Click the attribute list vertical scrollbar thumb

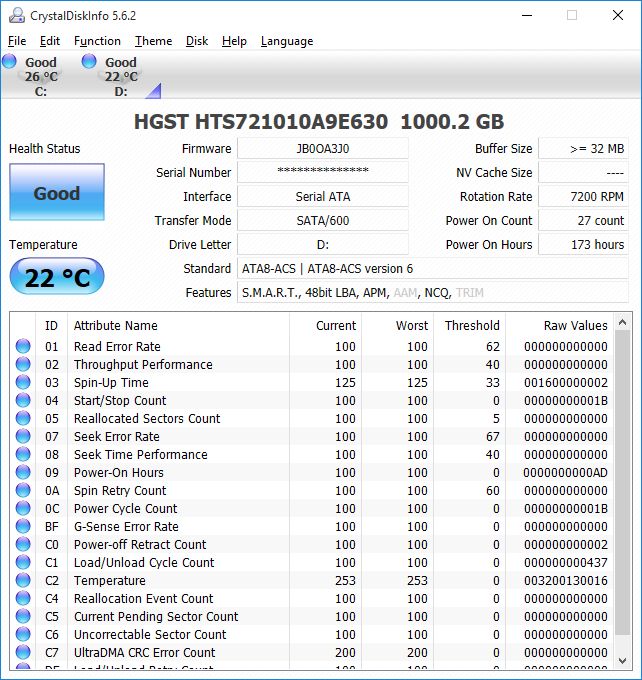622,484
